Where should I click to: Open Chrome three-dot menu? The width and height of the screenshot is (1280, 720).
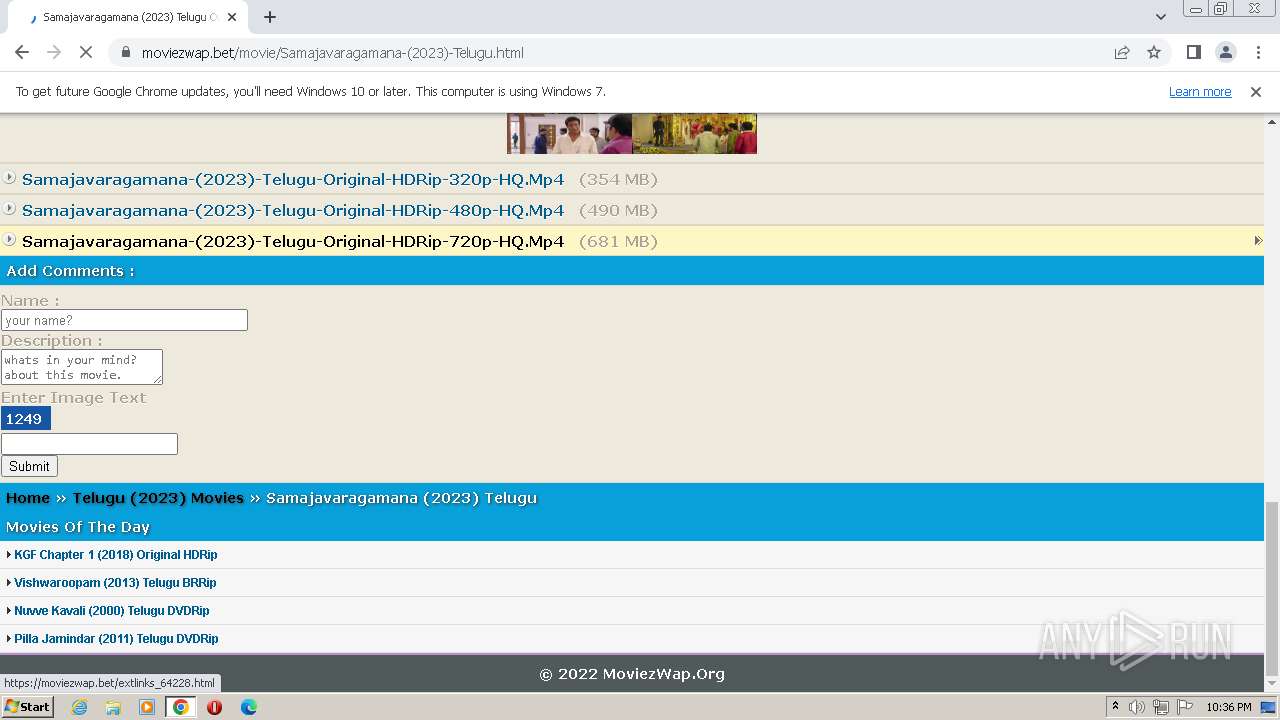(1257, 52)
